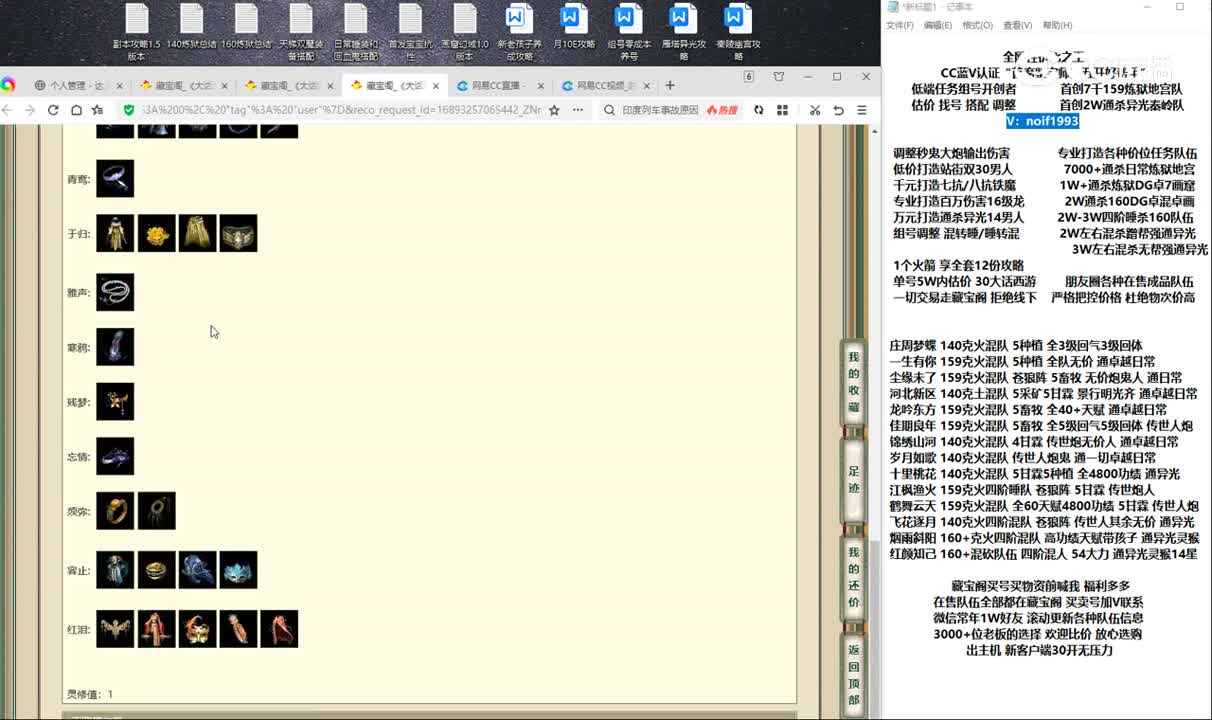Click the 出主机 新客户端30开无压力 line
Image resolution: width=1212 pixels, height=720 pixels.
coord(1039,649)
